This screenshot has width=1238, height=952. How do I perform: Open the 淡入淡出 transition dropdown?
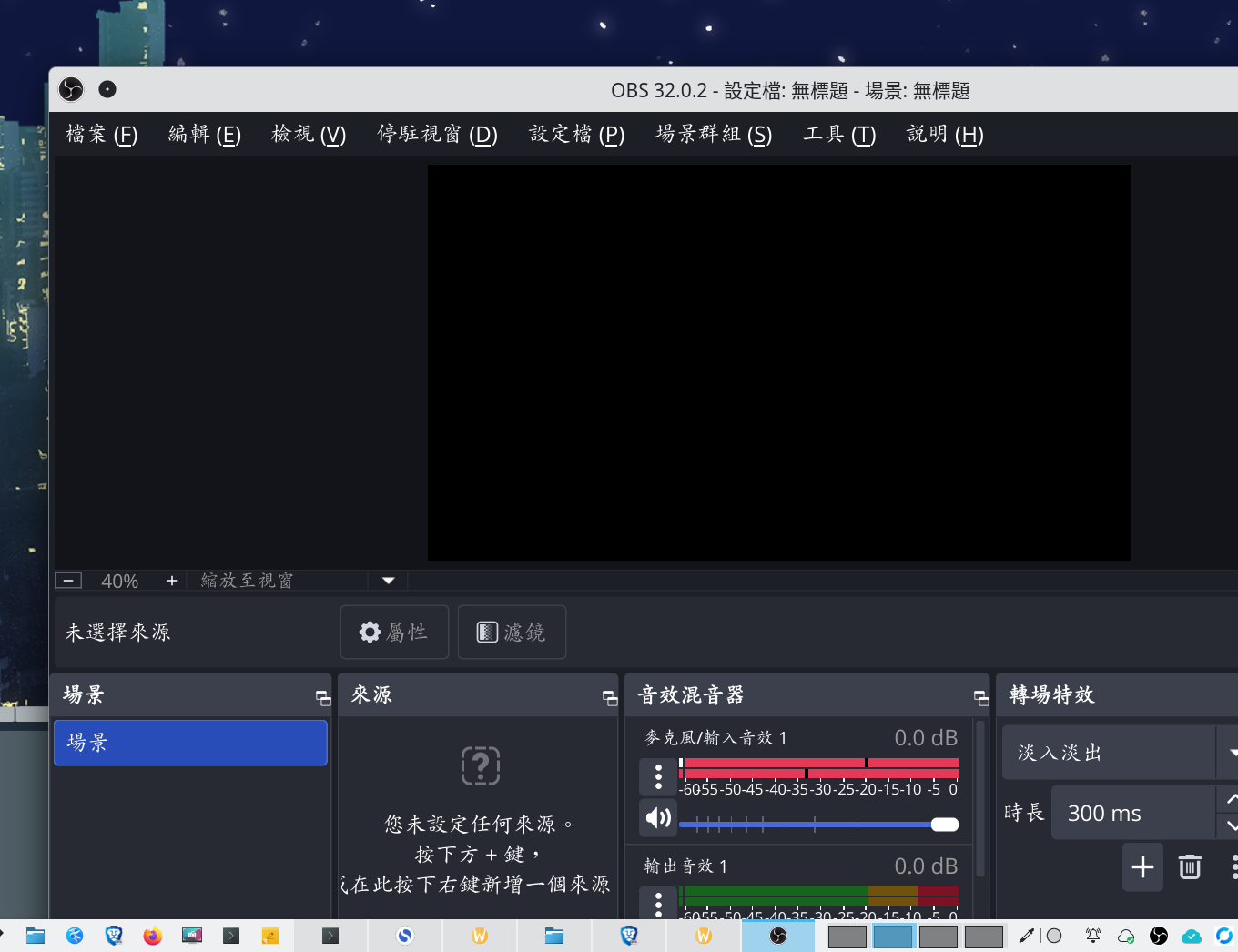click(x=1230, y=753)
